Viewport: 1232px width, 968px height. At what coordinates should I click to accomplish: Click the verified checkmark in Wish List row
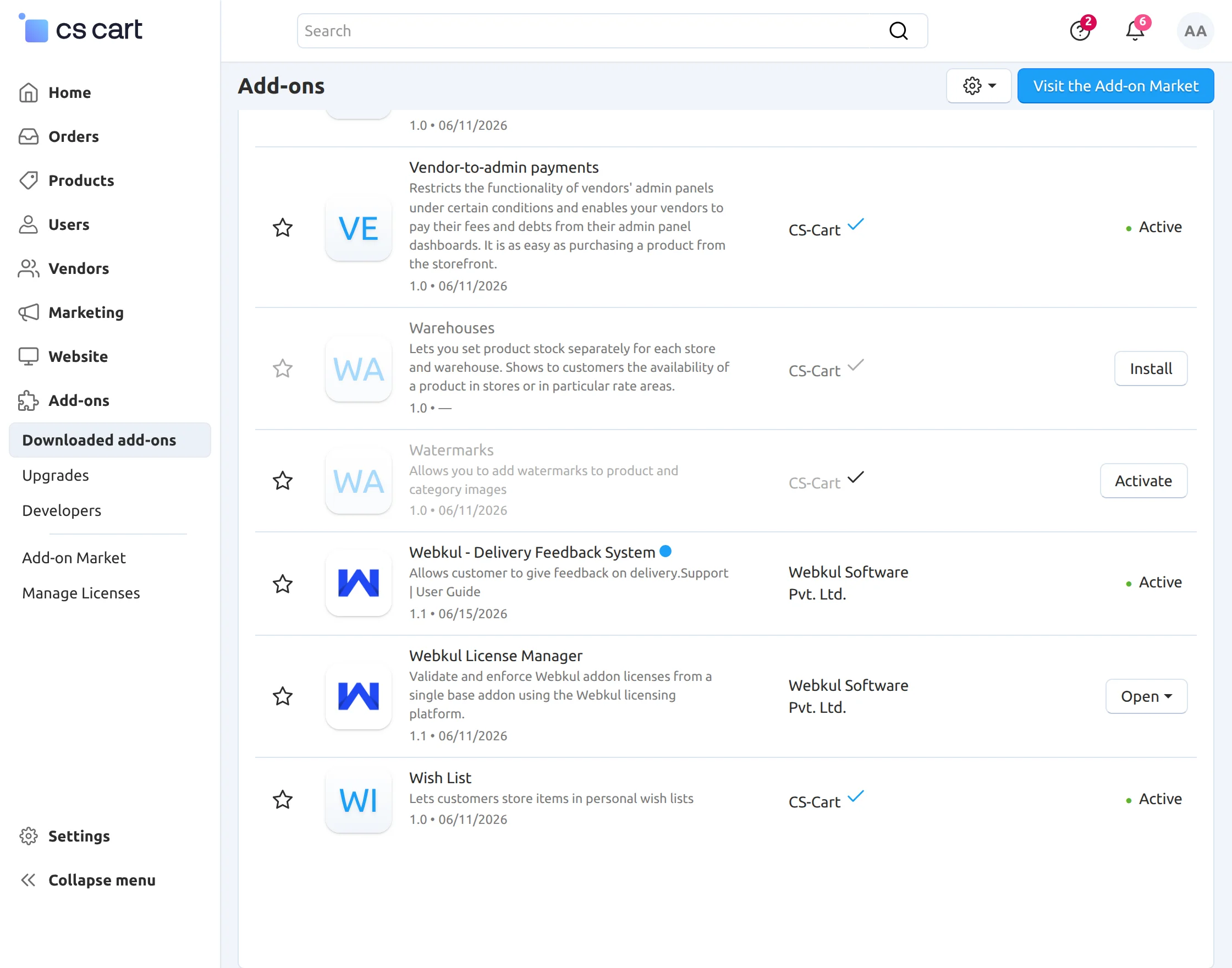856,797
